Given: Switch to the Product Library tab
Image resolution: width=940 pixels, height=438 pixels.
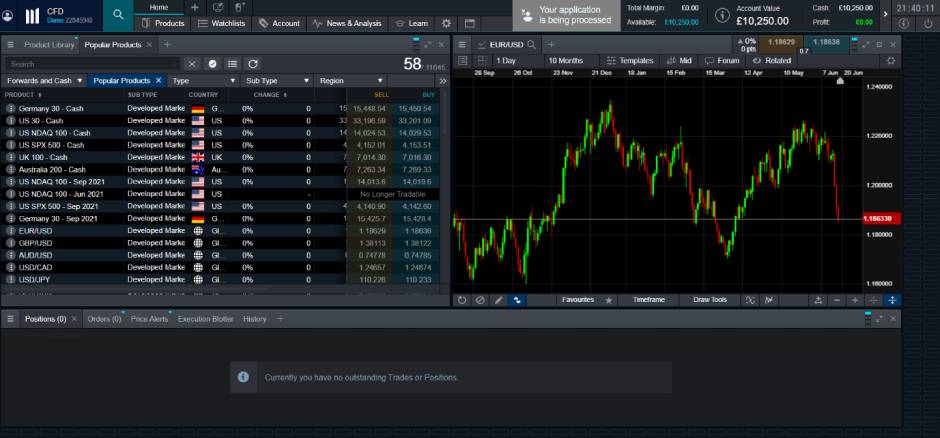Looking at the screenshot, I should (49, 45).
